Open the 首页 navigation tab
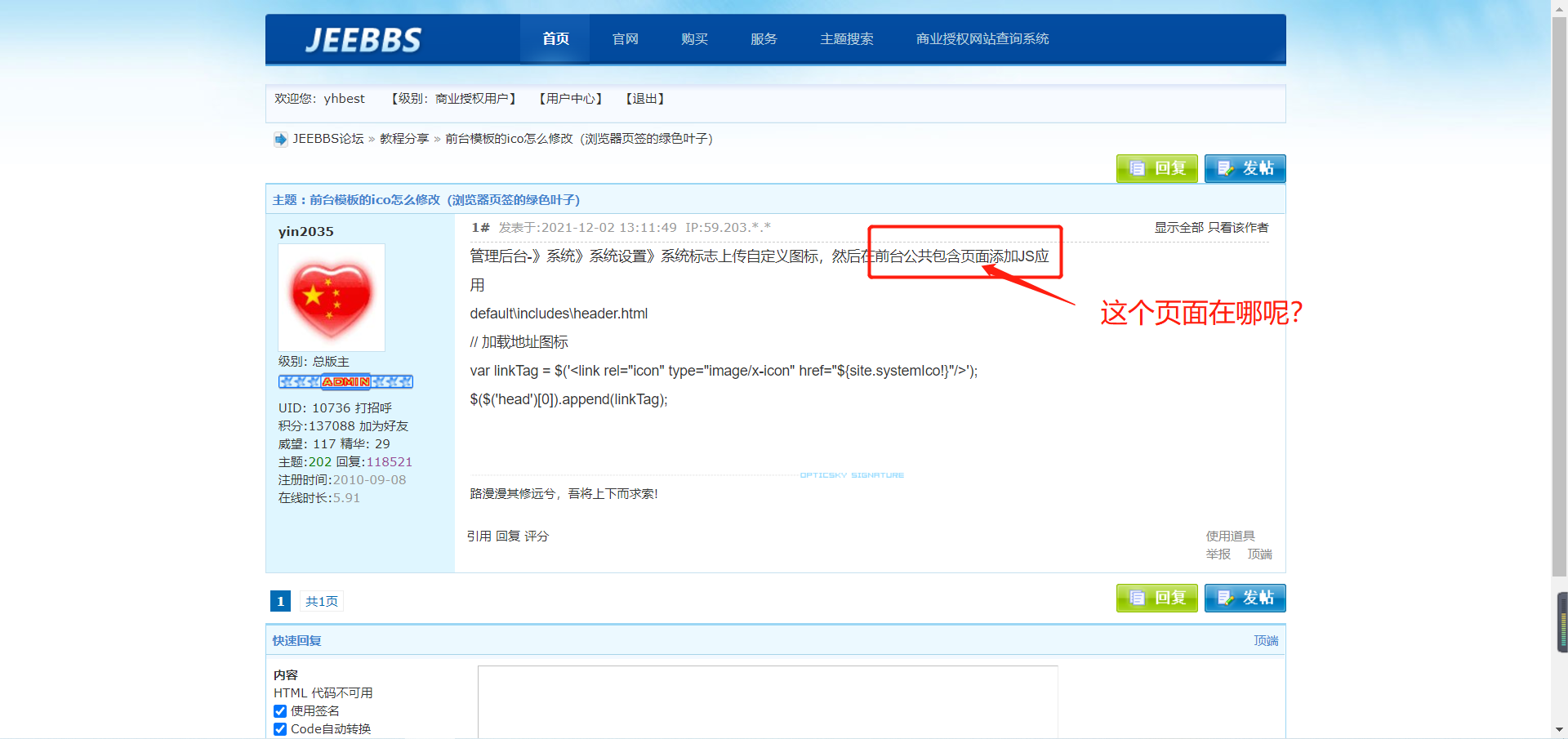Screen dimensions: 1568x739 pyautogui.click(x=555, y=38)
